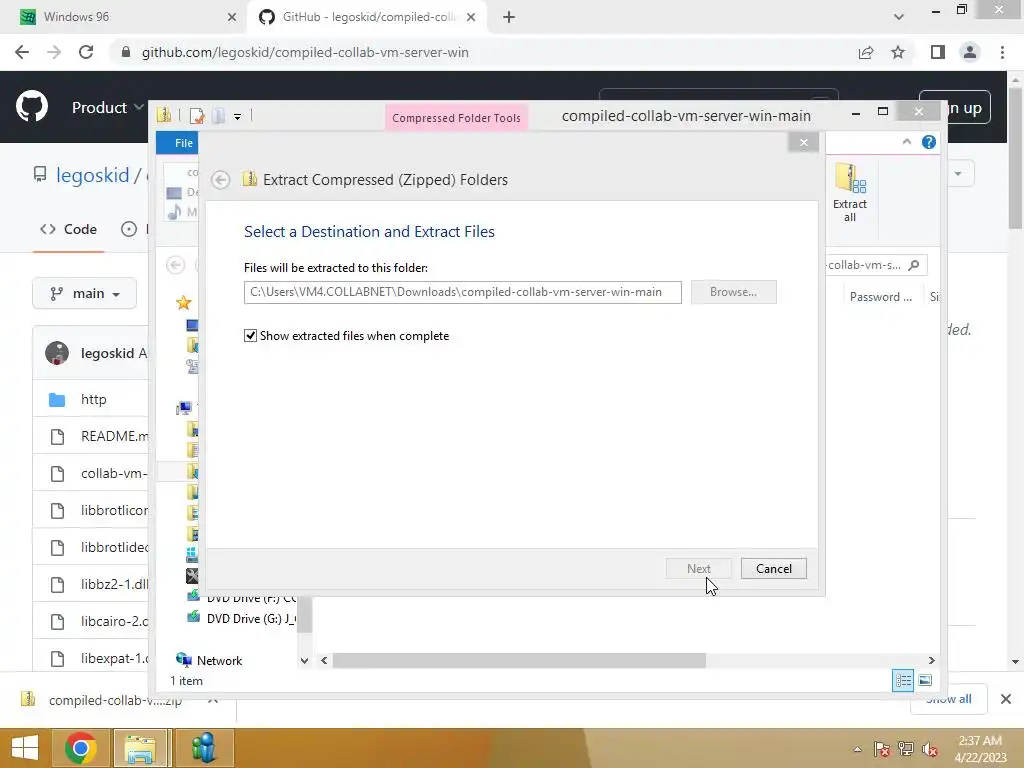The image size is (1024, 768).
Task: Click the share page icon in Chrome
Action: pyautogui.click(x=866, y=52)
